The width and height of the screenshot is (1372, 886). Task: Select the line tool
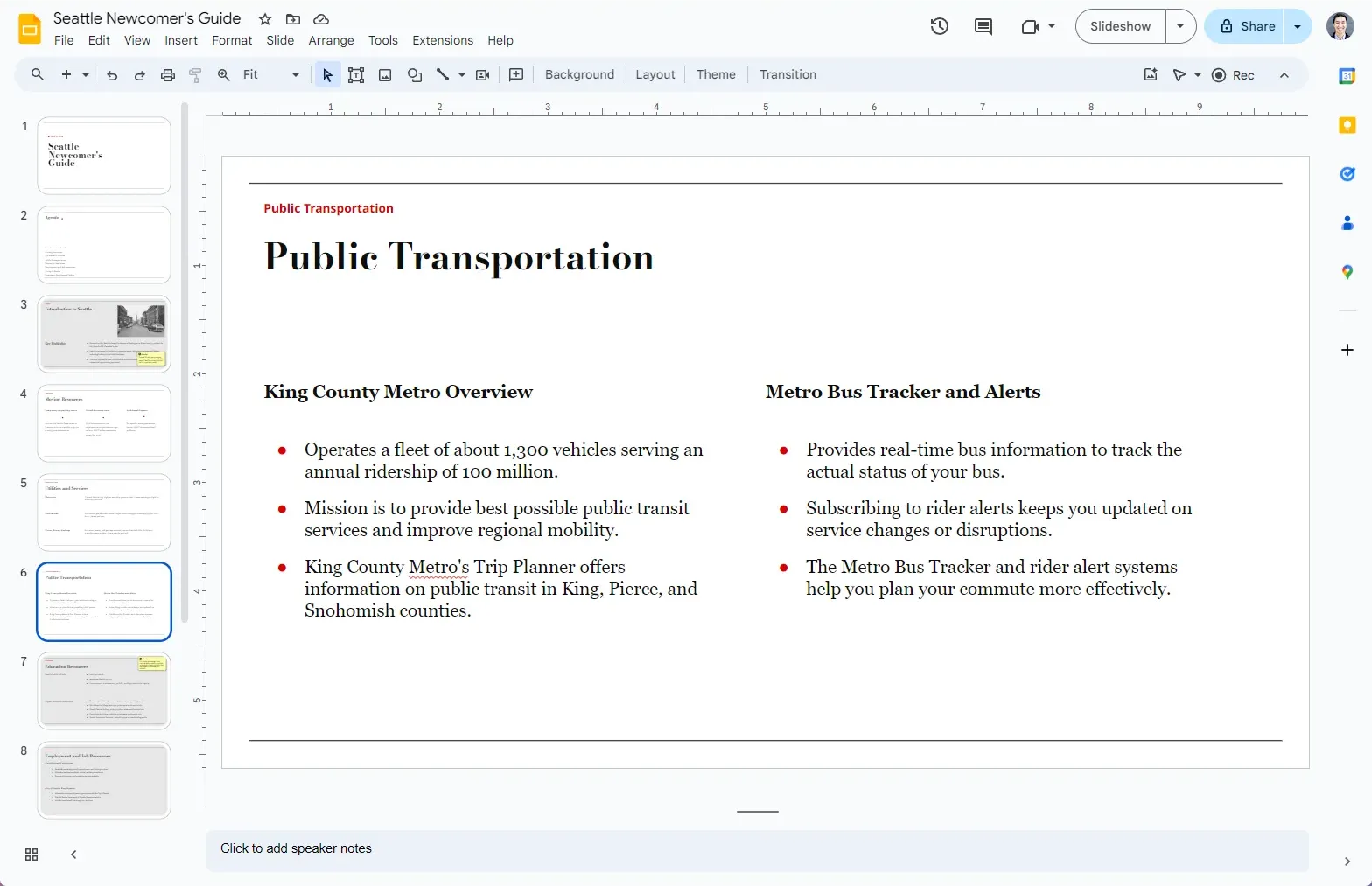click(443, 74)
